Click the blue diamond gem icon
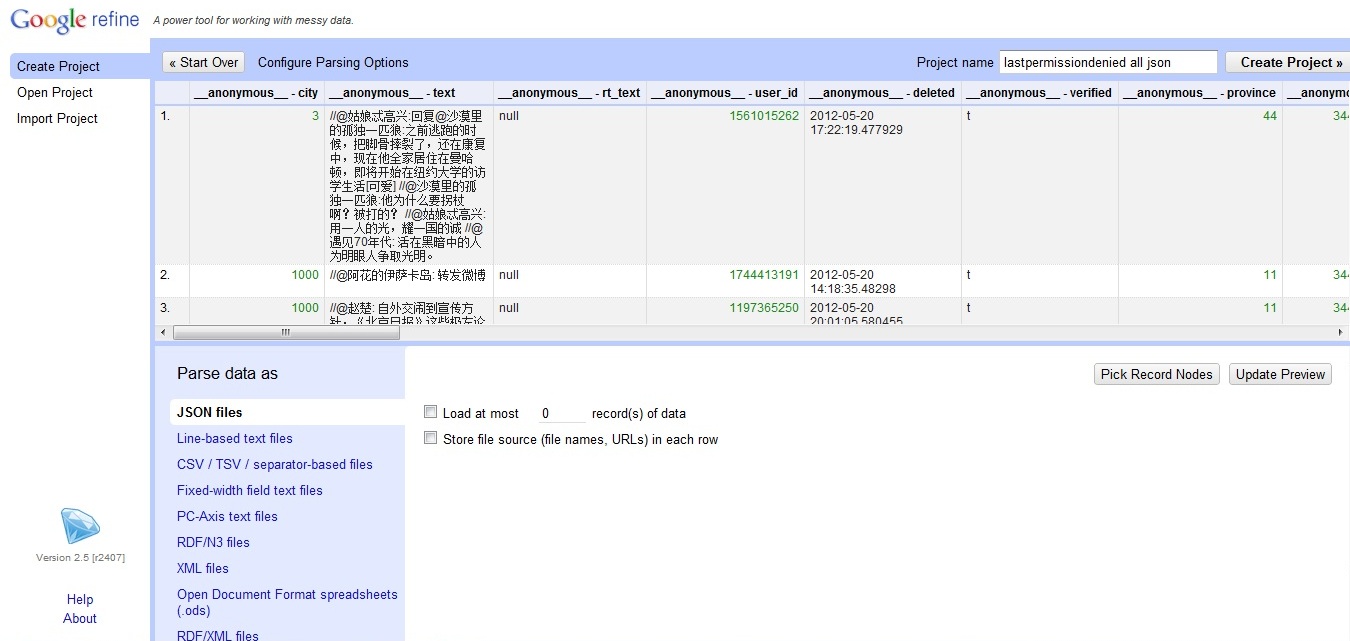 [80, 526]
